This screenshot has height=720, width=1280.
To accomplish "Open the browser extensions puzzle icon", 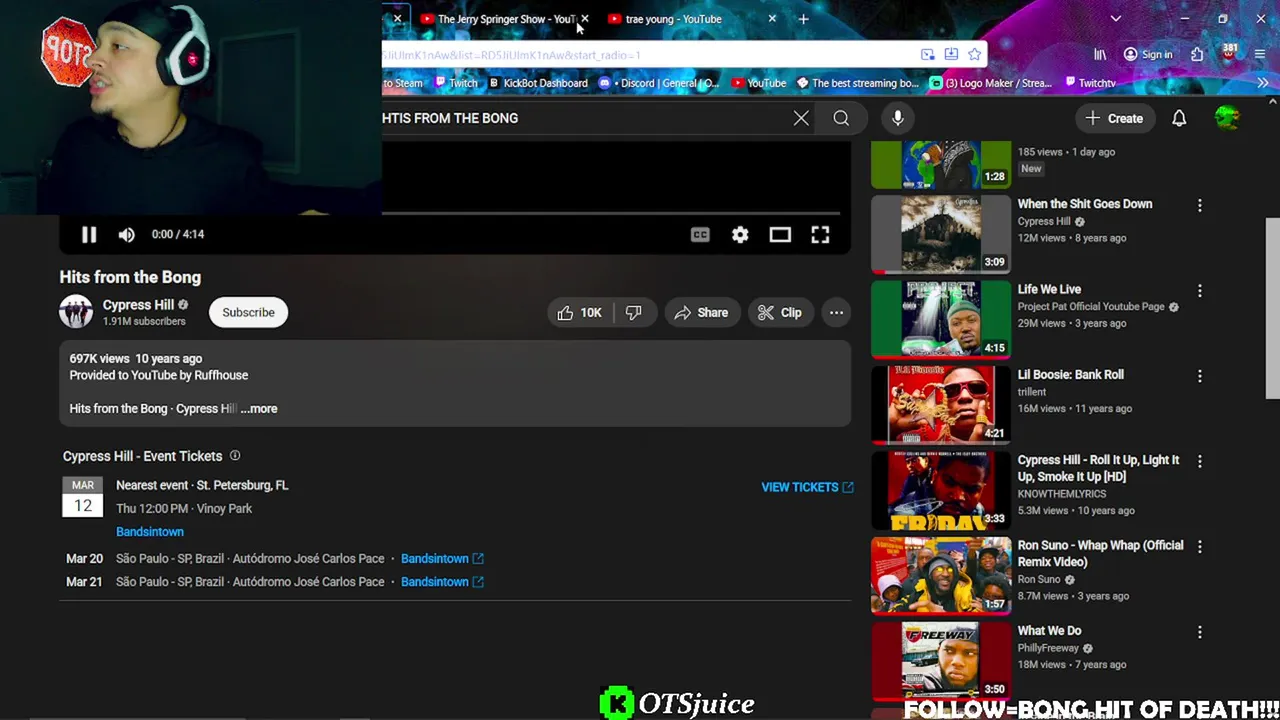I will click(1197, 55).
